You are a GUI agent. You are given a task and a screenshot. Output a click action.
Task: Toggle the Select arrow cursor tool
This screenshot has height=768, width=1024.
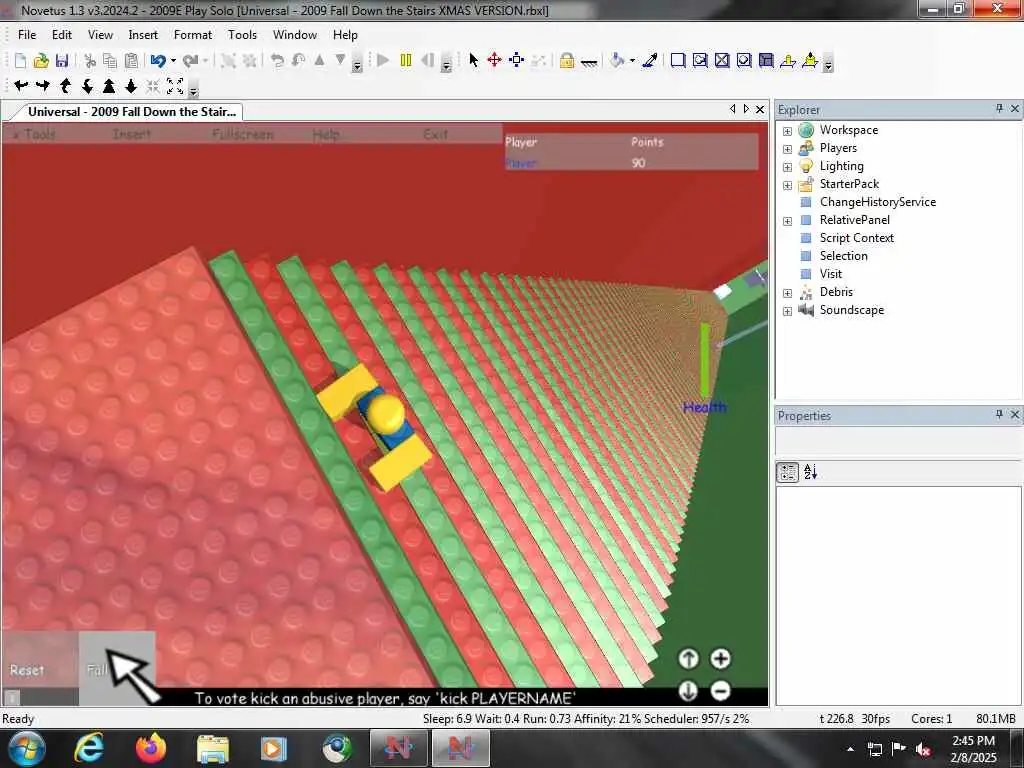pos(473,61)
